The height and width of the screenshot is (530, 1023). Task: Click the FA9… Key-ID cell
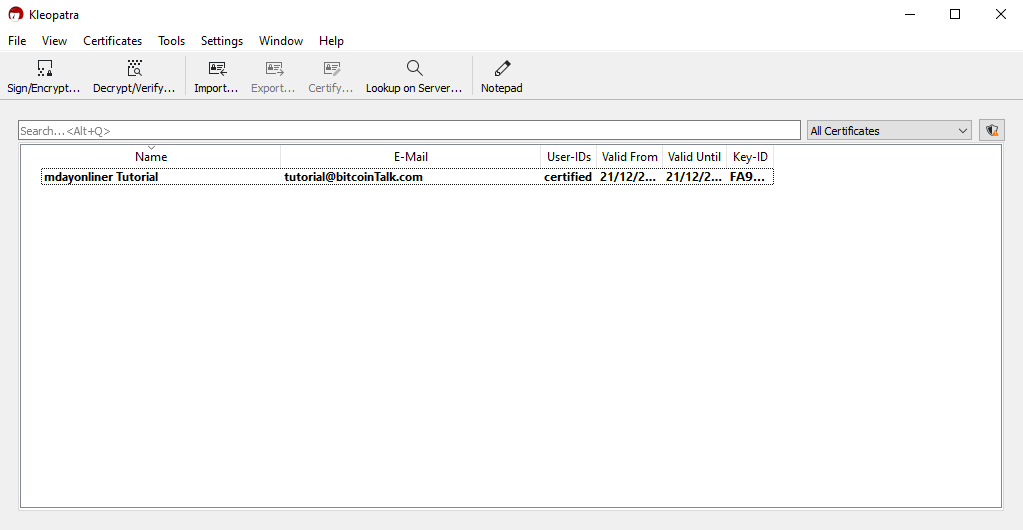coord(748,177)
